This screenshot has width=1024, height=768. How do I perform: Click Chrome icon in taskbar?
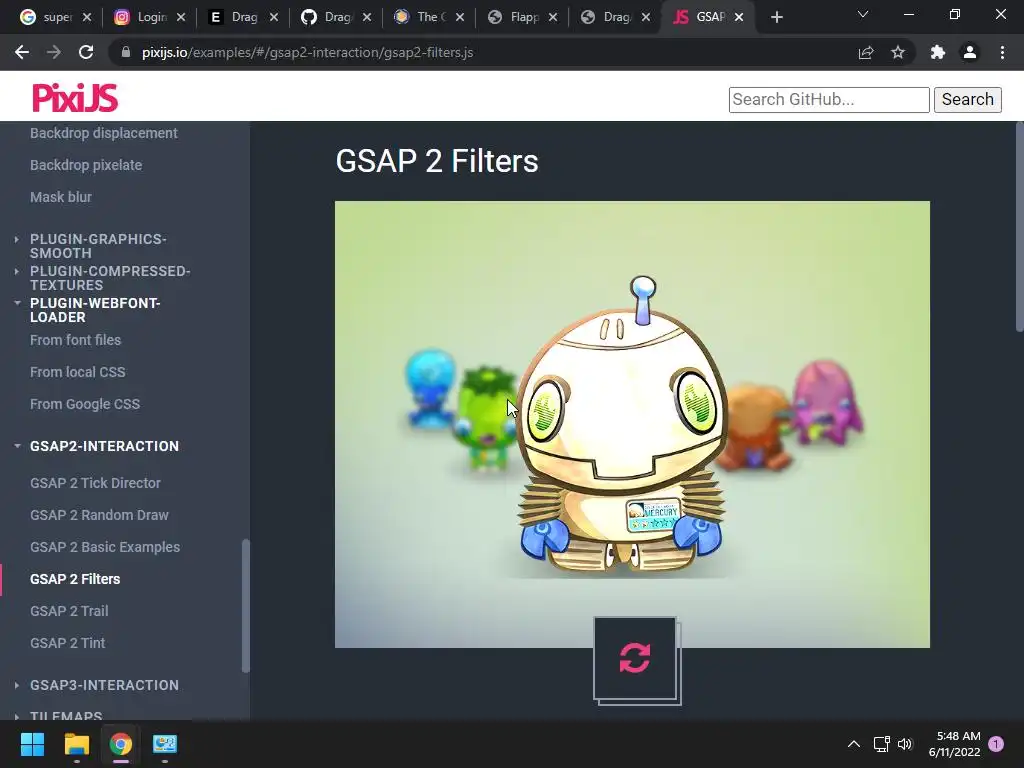[121, 744]
